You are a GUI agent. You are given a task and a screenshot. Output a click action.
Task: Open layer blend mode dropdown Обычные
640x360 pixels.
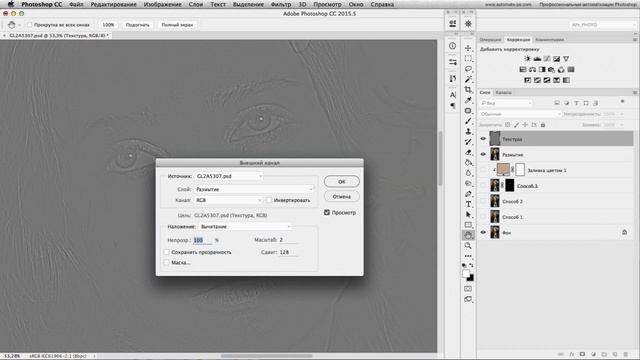click(x=520, y=114)
